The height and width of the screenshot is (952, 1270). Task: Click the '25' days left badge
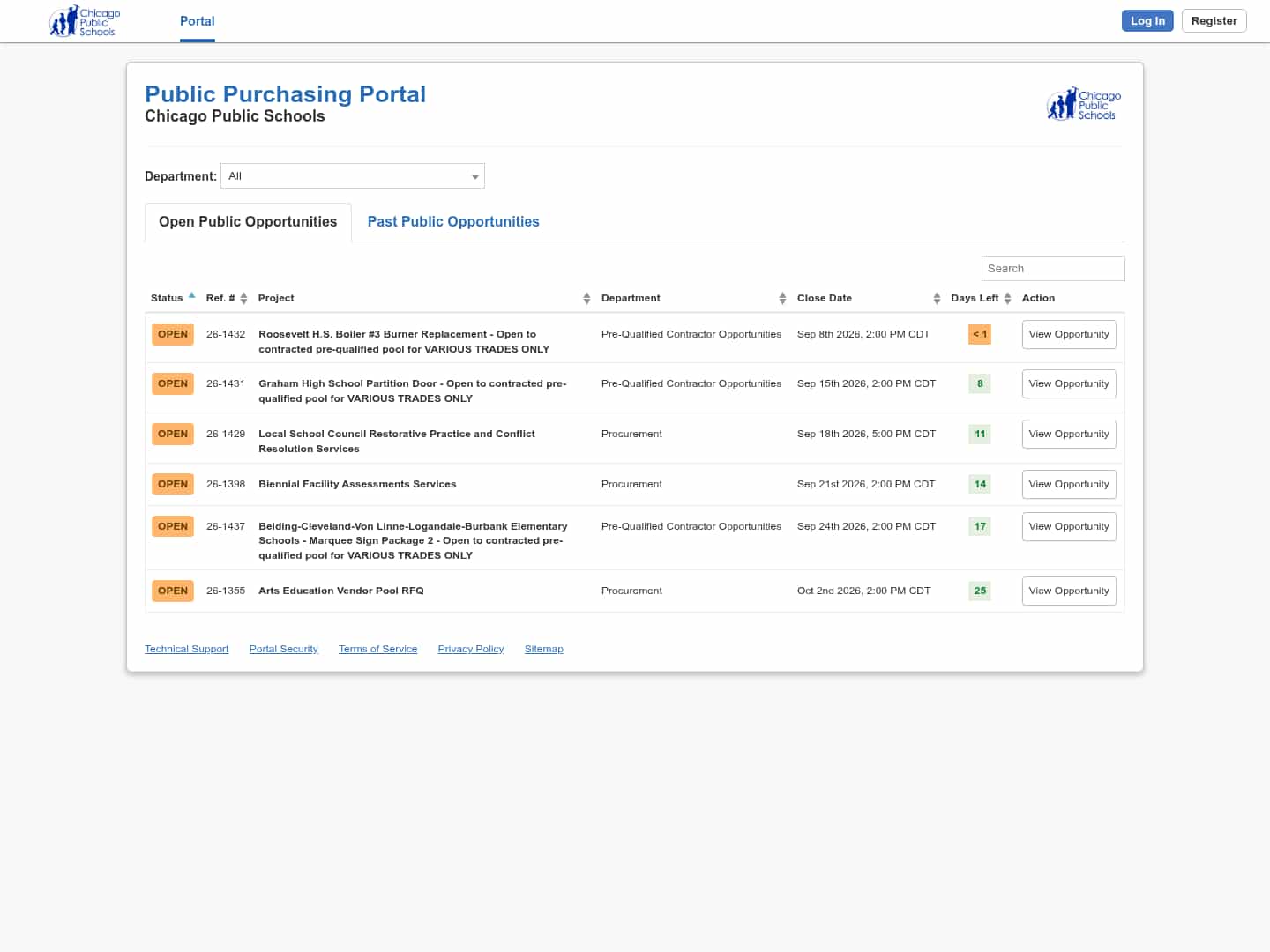pos(980,591)
